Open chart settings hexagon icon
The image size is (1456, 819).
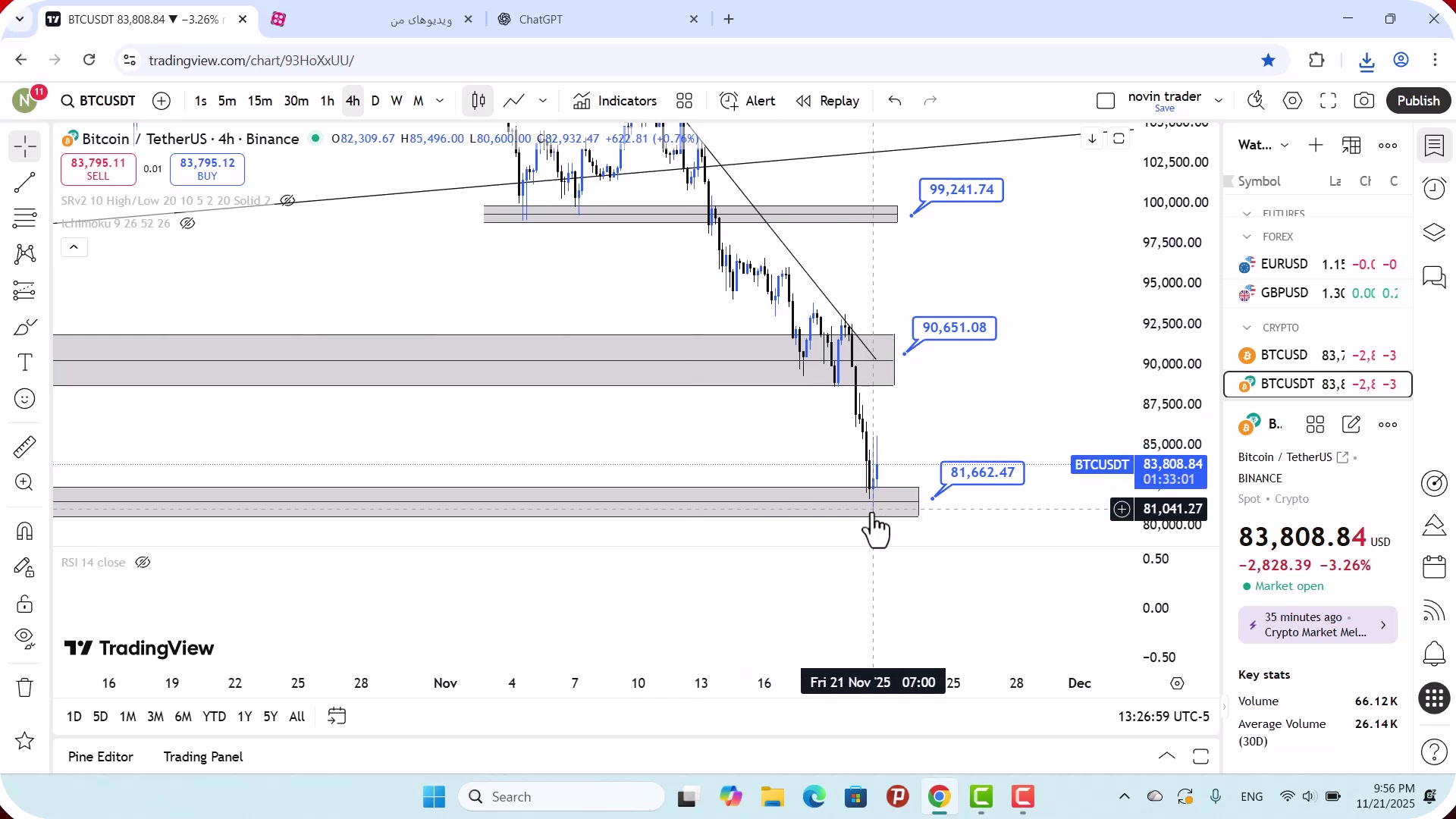(1292, 101)
